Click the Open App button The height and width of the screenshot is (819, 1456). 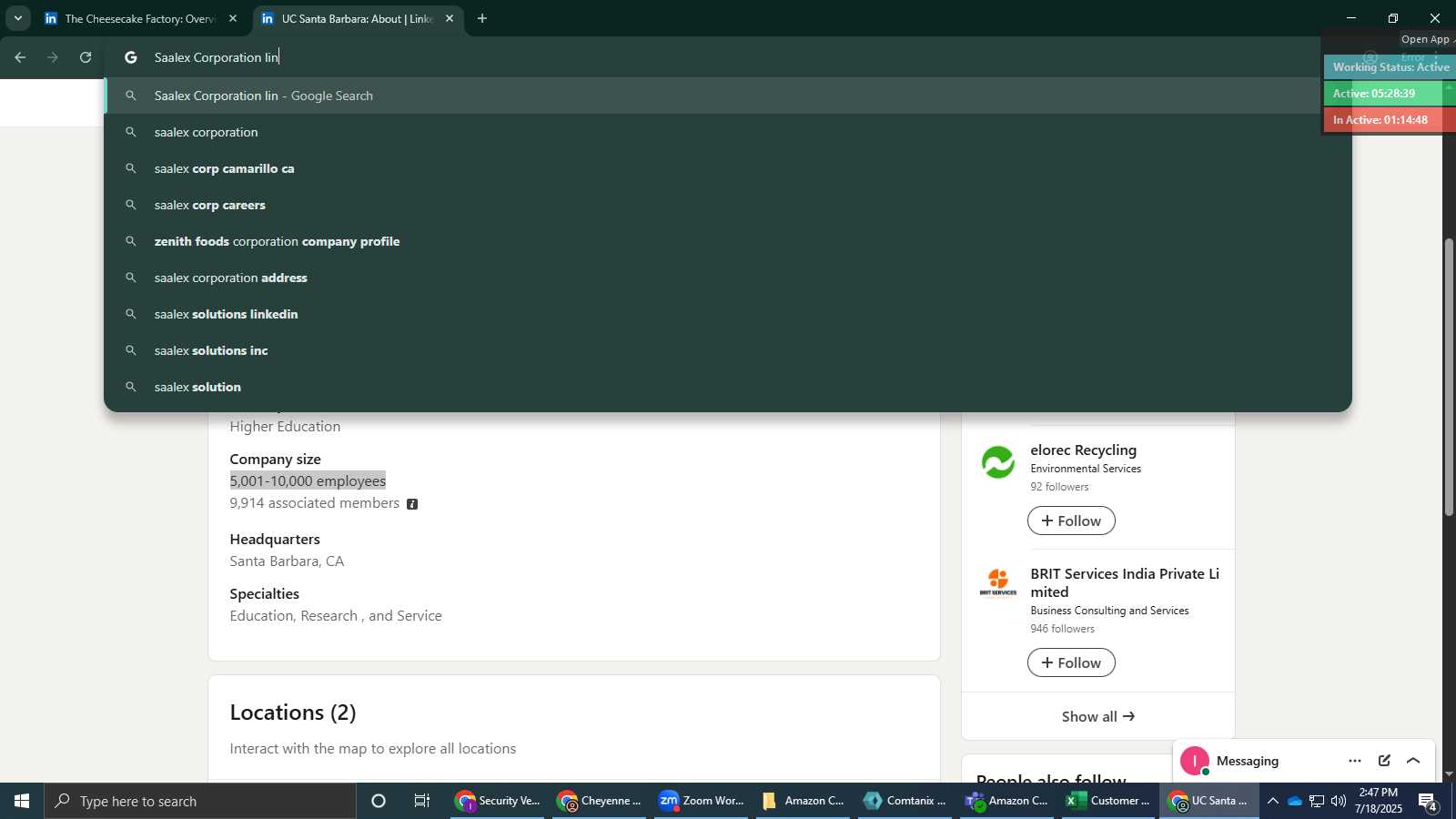(x=1425, y=39)
